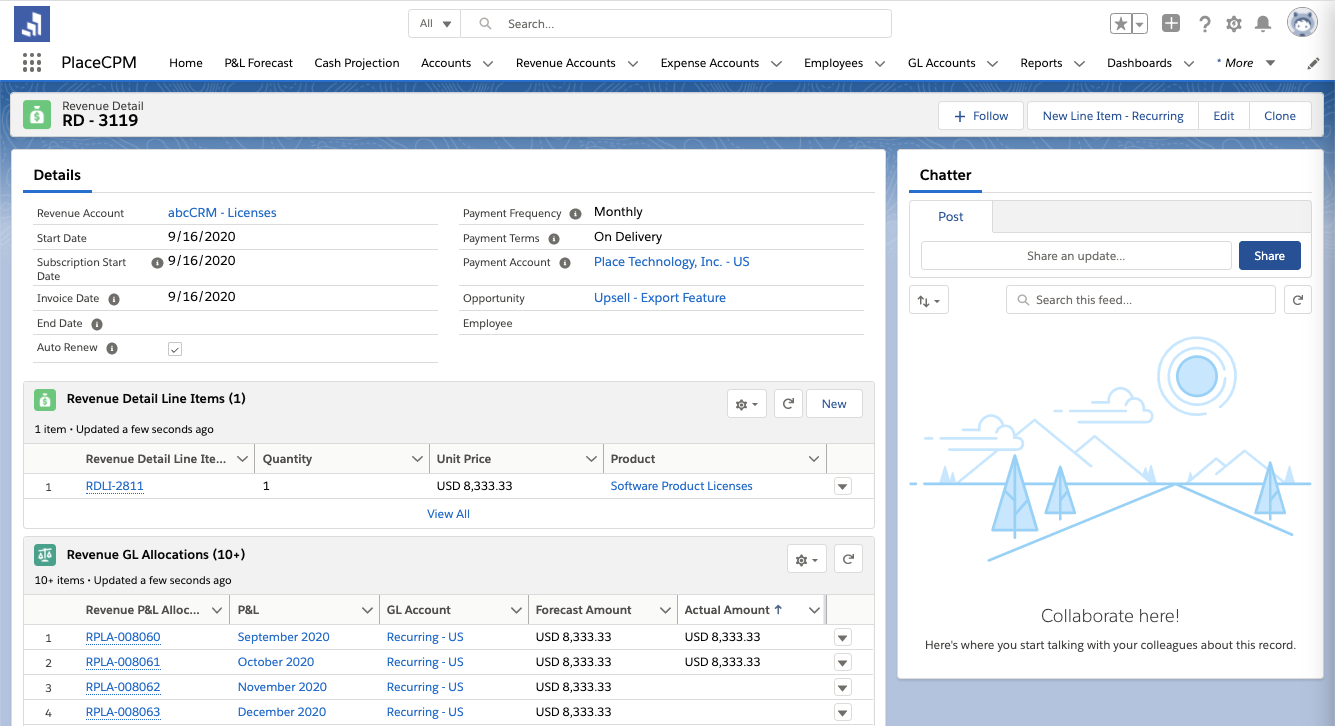Expand row actions for RDLI-2811
This screenshot has width=1335, height=726.
(x=842, y=487)
